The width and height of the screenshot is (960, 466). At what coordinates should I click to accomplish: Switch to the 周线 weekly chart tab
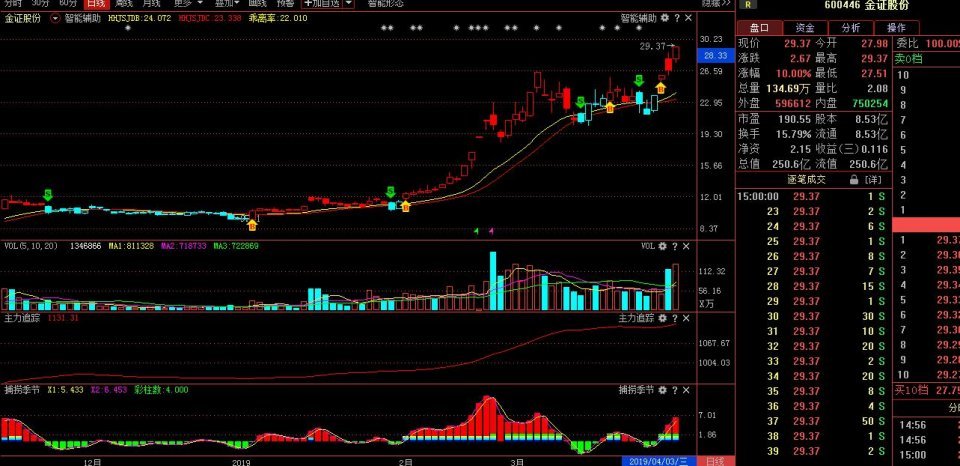[x=125, y=4]
